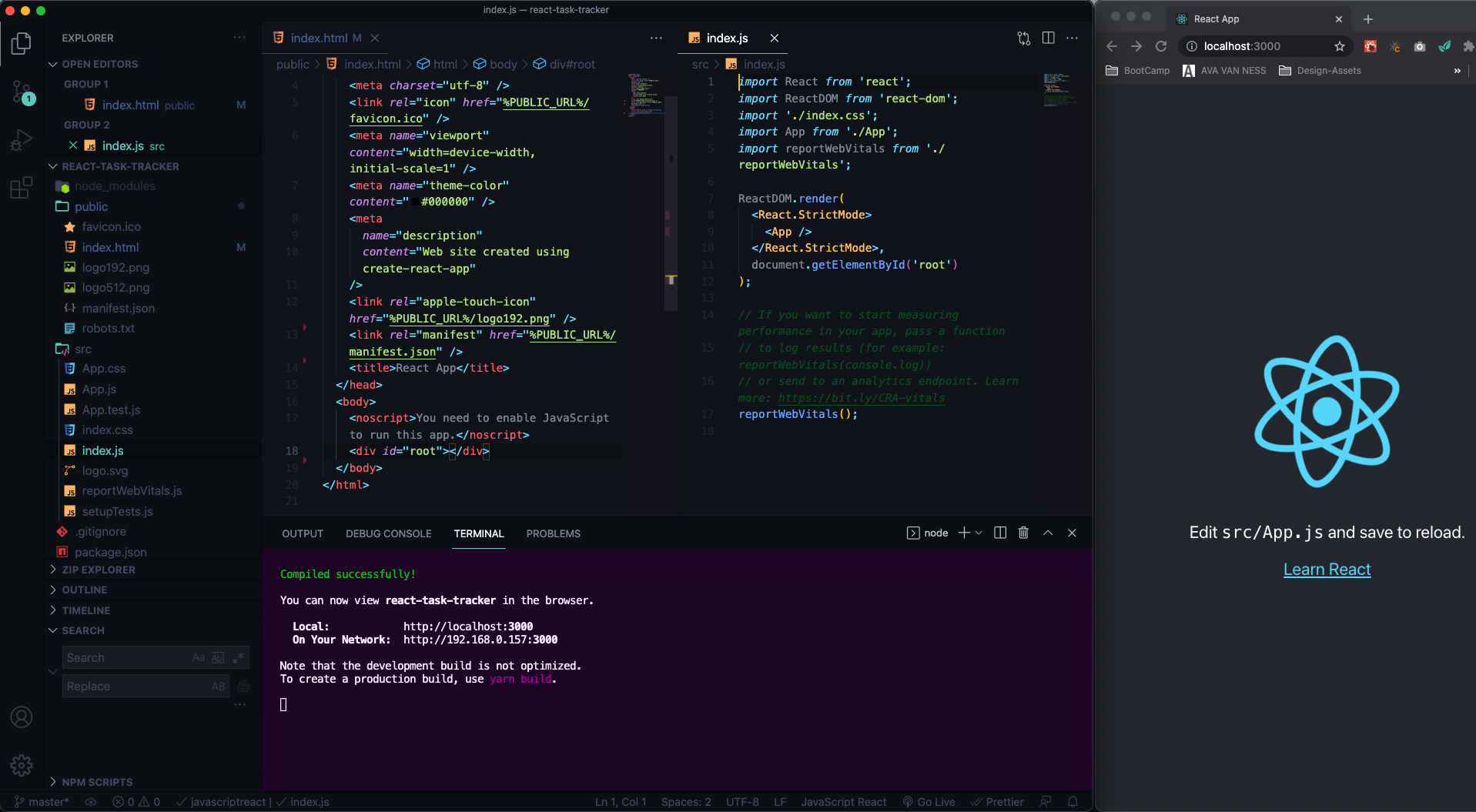Screen dimensions: 1476x812
Task: Toggle Preserve Case in replace box
Action: tap(219, 686)
